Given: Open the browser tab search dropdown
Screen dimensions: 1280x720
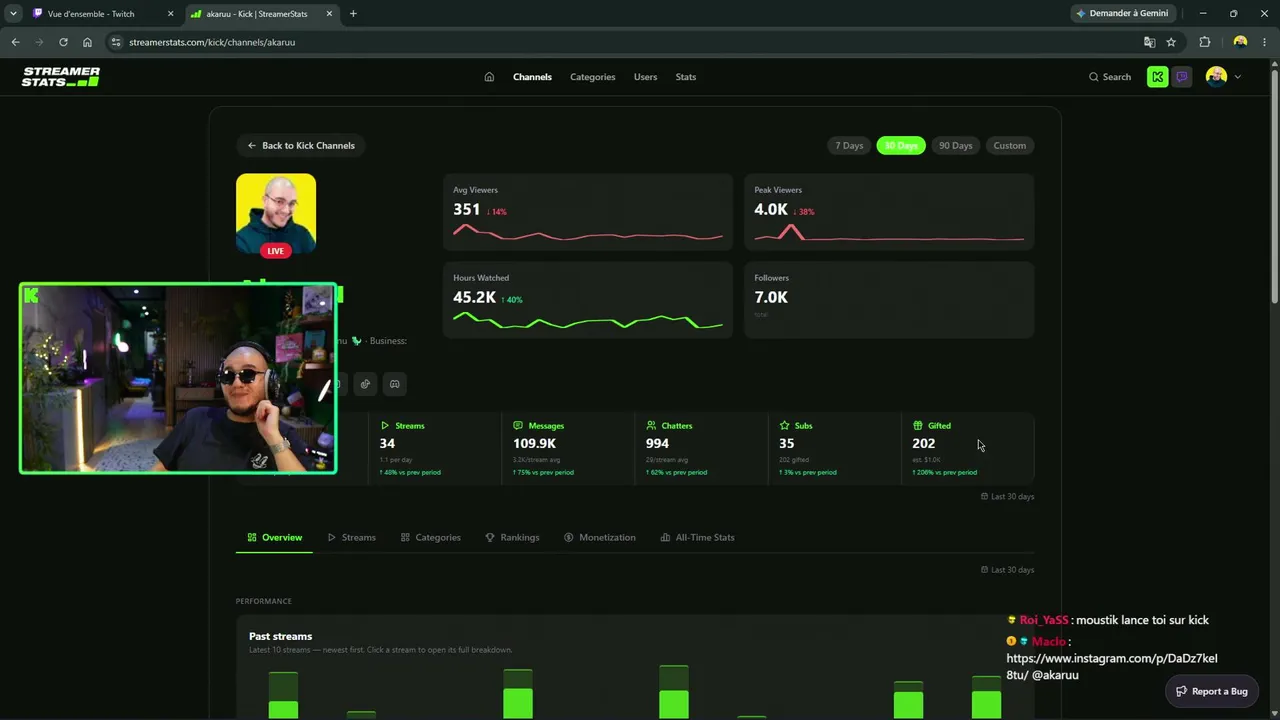Looking at the screenshot, I should click(13, 14).
